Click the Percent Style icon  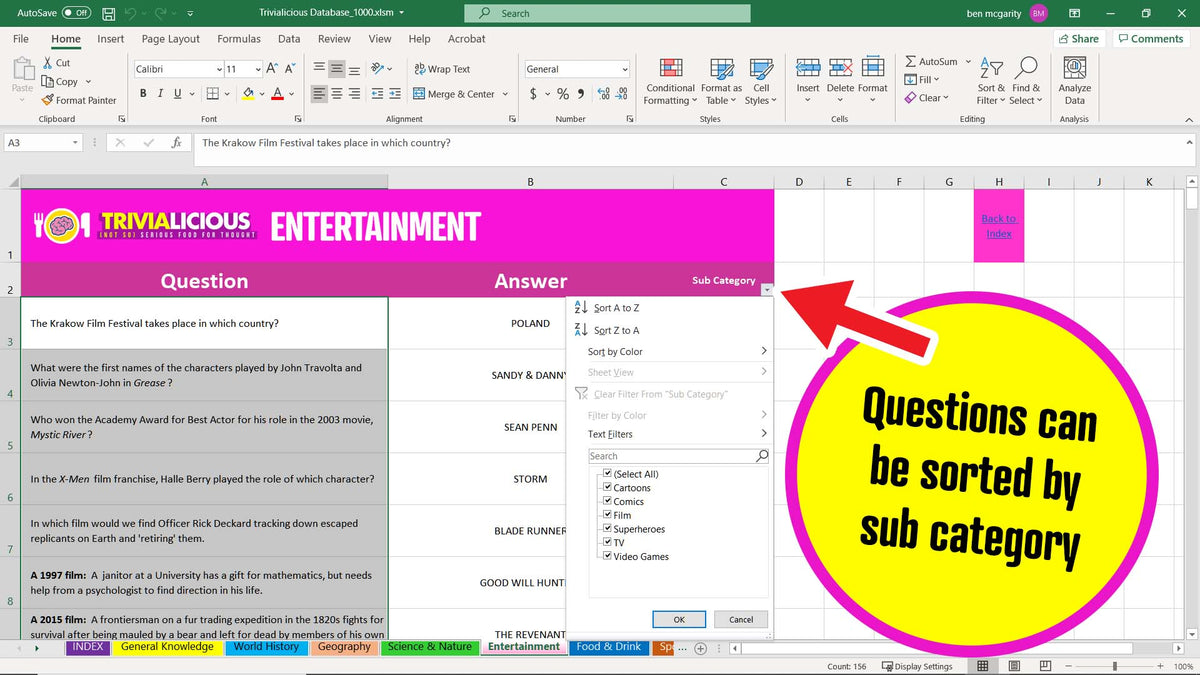pos(563,93)
